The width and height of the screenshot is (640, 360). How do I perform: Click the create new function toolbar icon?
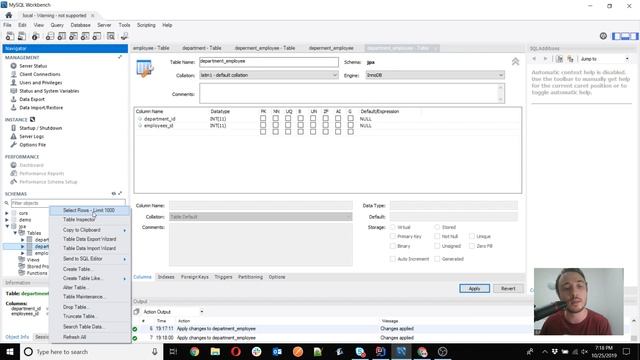click(x=97, y=36)
